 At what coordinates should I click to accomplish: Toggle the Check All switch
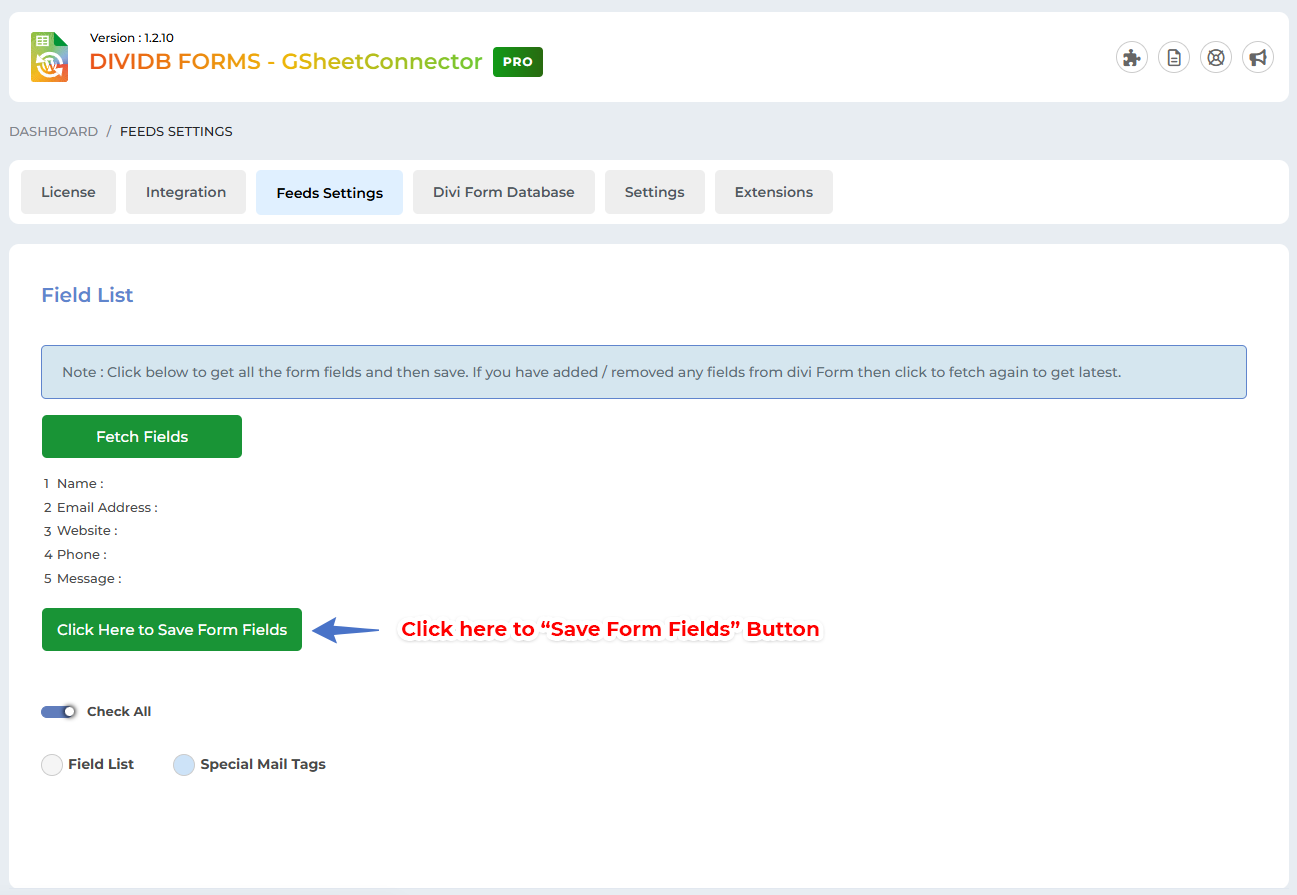pos(59,712)
